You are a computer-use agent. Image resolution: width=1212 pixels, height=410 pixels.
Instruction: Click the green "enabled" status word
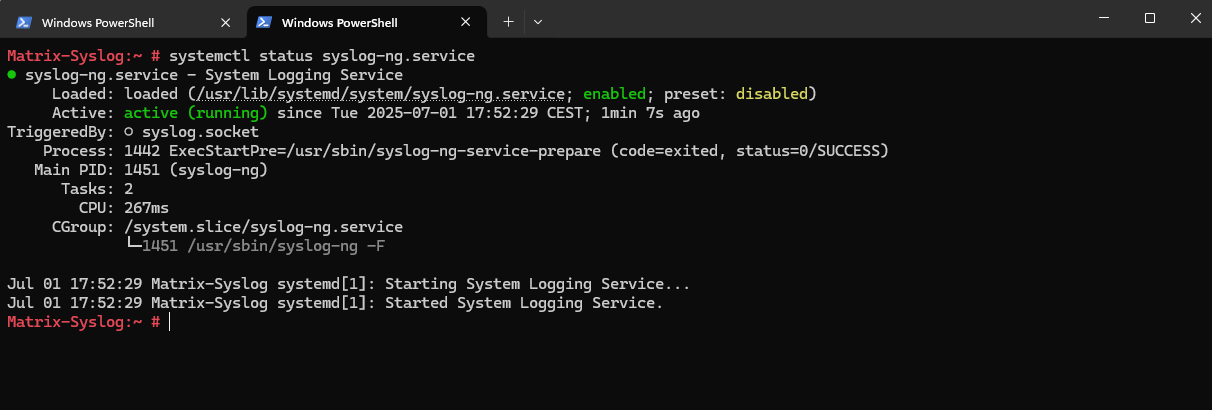pos(614,94)
